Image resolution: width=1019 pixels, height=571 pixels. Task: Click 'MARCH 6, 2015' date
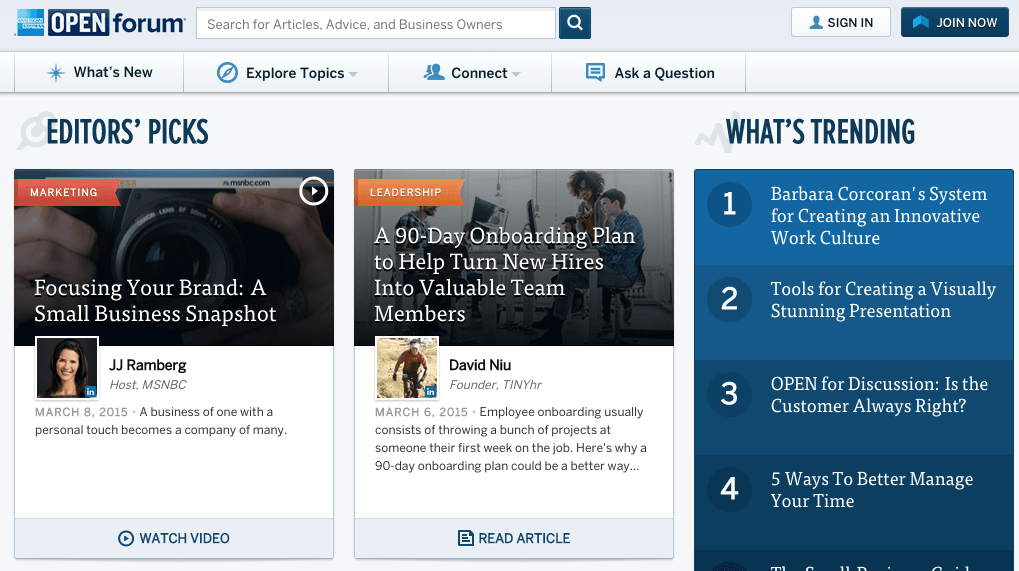tap(421, 412)
